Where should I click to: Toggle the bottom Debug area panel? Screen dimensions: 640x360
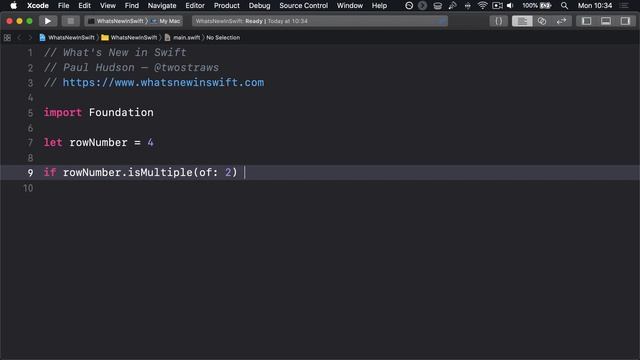[x=606, y=21]
